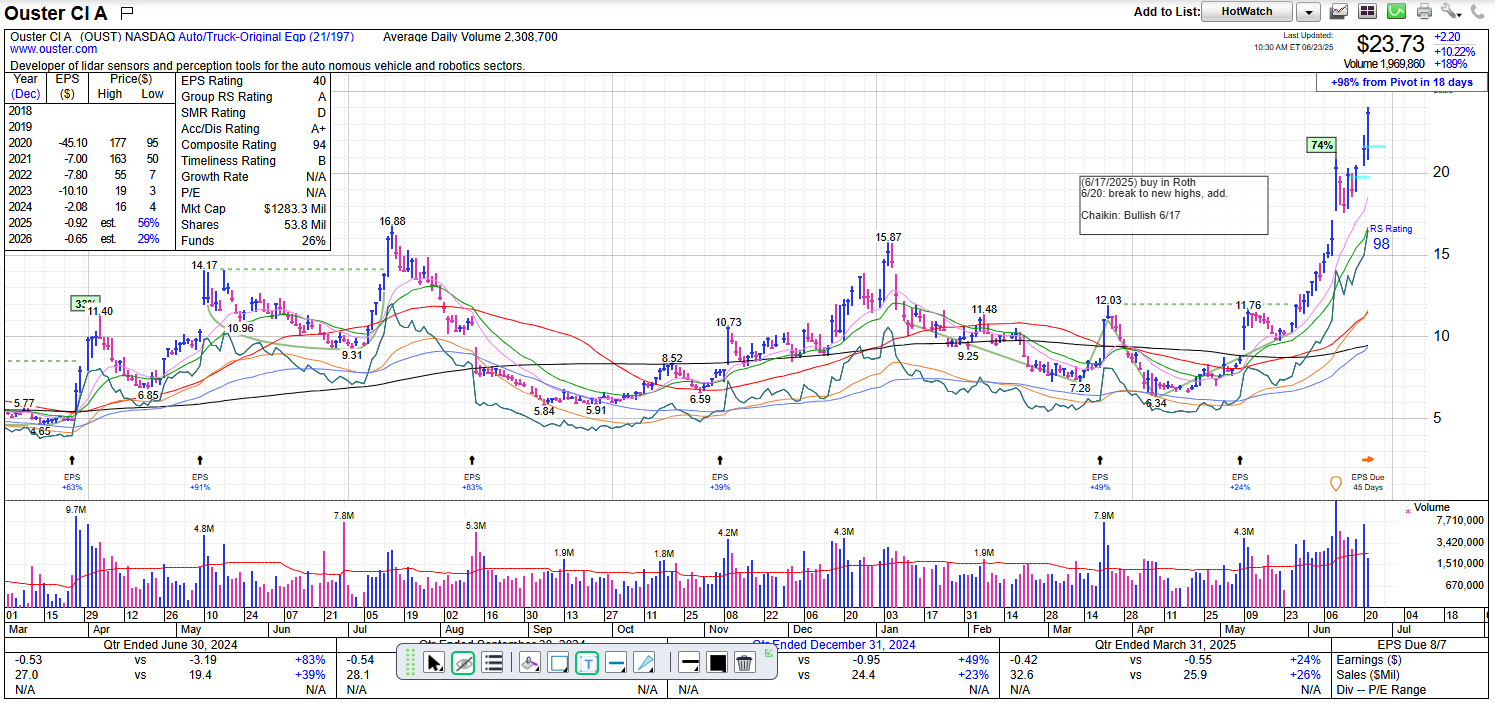Click the Volume legend label
The image size is (1495, 703).
[x=1430, y=507]
